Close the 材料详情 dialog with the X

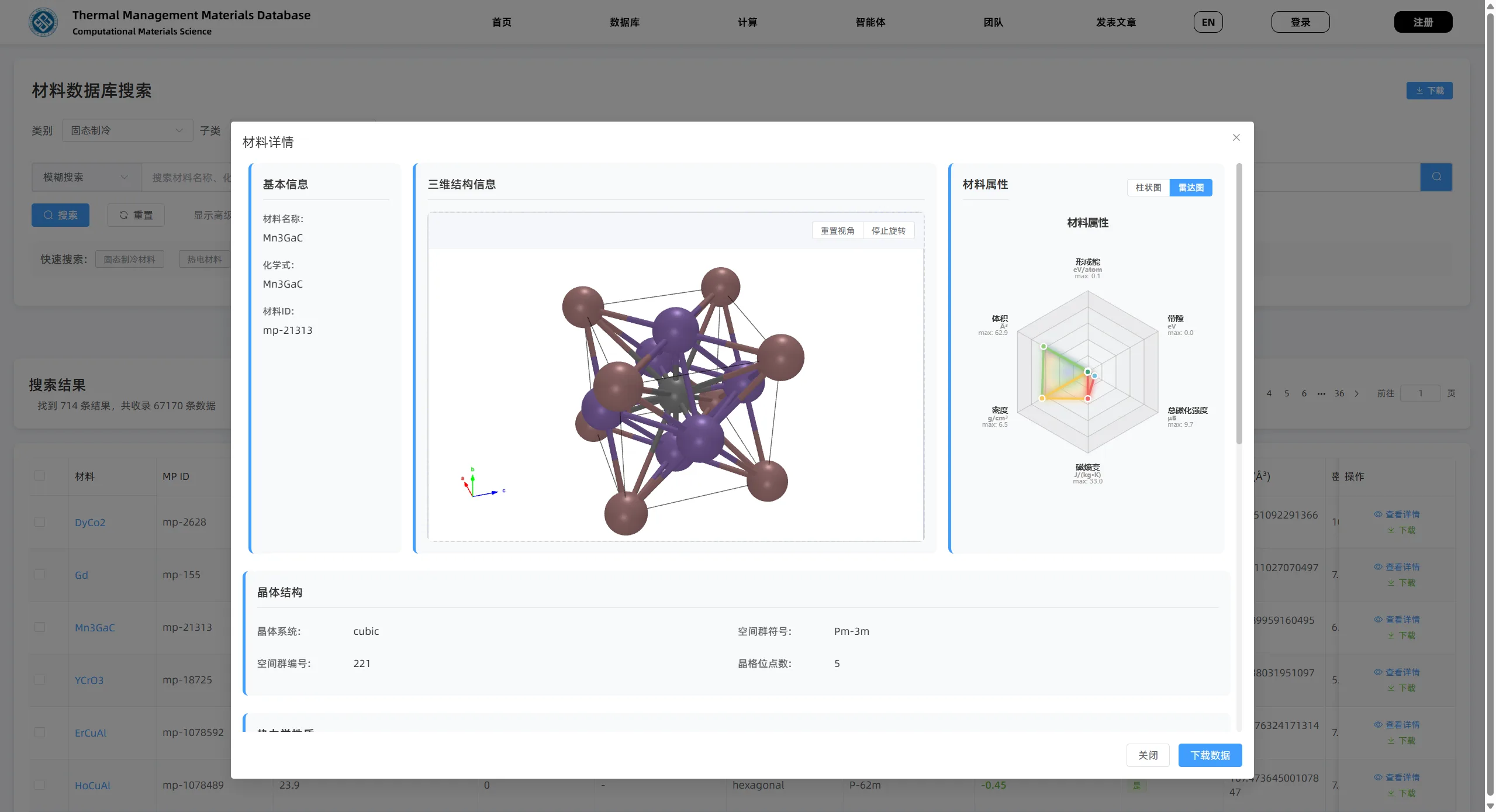tap(1236, 137)
